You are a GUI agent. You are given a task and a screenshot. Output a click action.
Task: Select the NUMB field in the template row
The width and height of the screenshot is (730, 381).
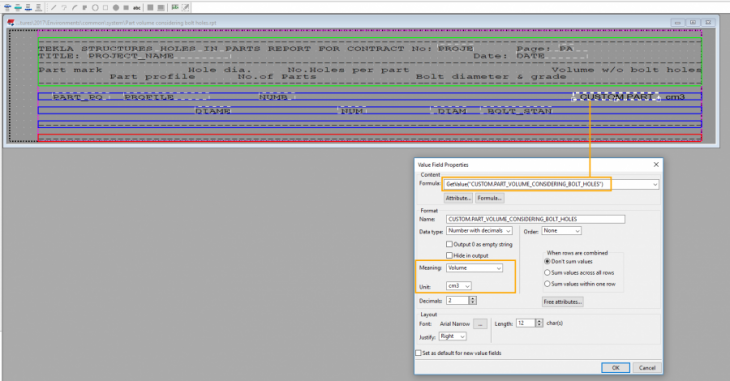tap(277, 97)
